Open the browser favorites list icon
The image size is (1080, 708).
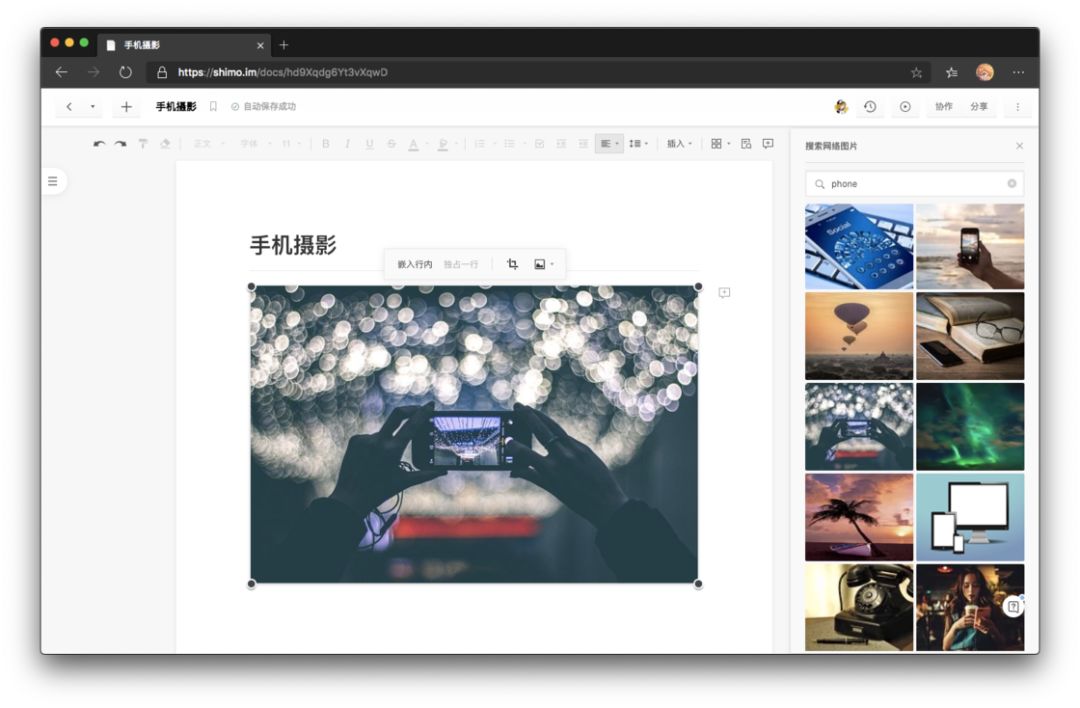(952, 72)
